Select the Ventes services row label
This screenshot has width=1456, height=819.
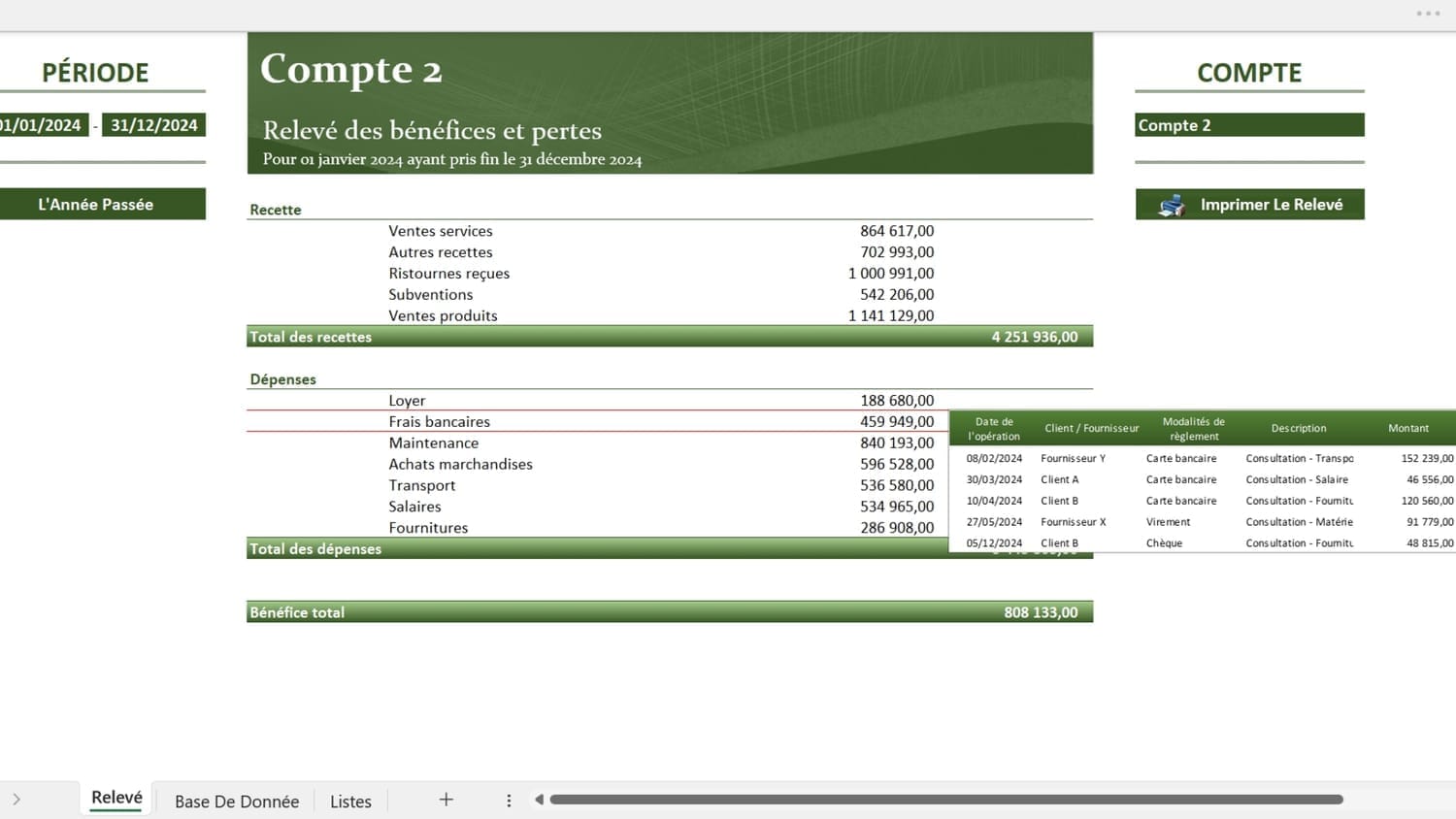(x=441, y=231)
